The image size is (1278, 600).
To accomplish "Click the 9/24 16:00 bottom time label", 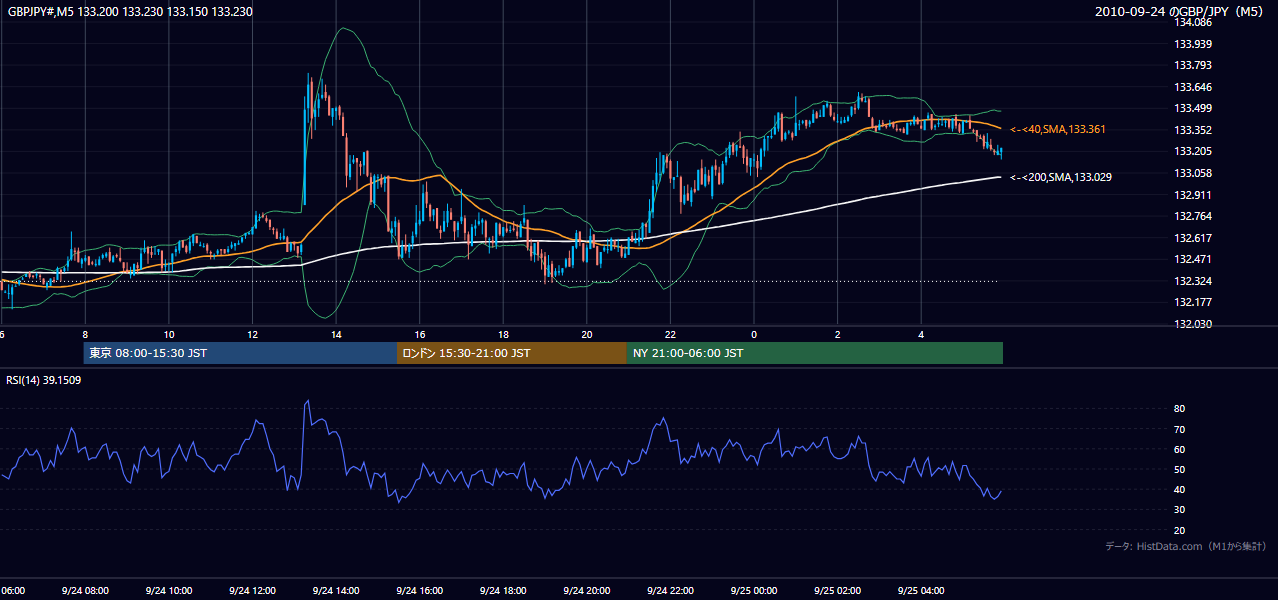I will [419, 590].
